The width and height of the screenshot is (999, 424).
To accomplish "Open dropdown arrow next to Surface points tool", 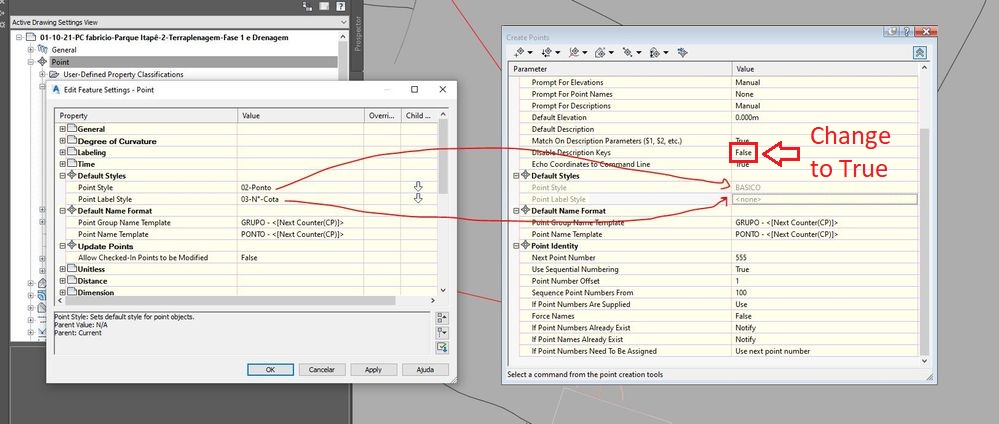I will tap(611, 53).
